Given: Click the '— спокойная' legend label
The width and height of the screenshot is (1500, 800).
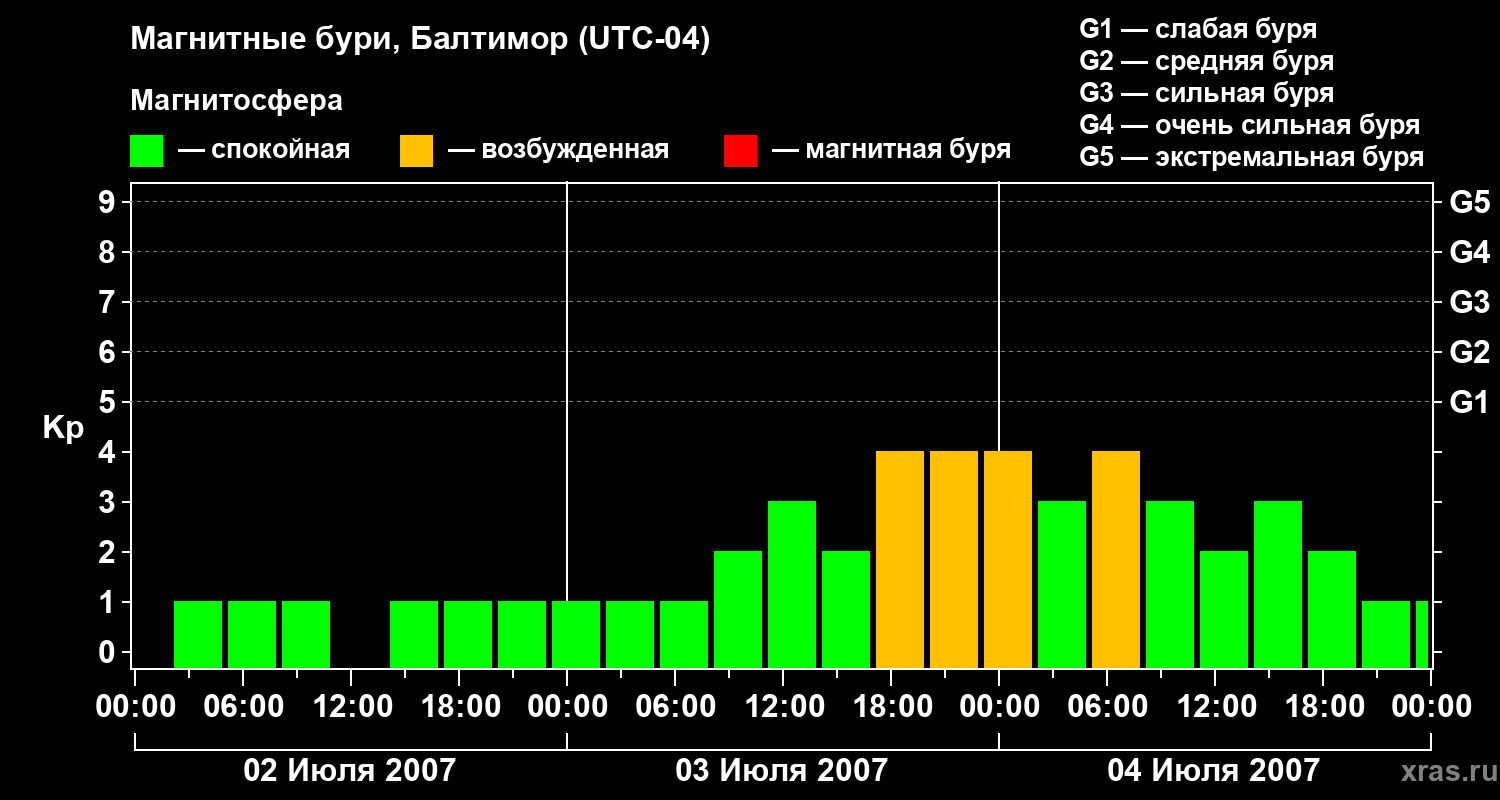Looking at the screenshot, I should (x=264, y=150).
